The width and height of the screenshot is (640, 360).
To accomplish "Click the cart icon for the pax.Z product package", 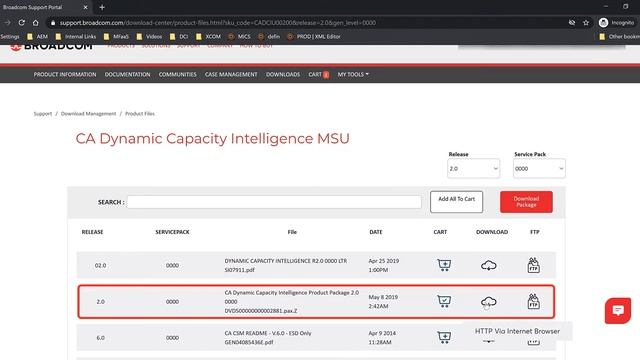I will [x=444, y=301].
